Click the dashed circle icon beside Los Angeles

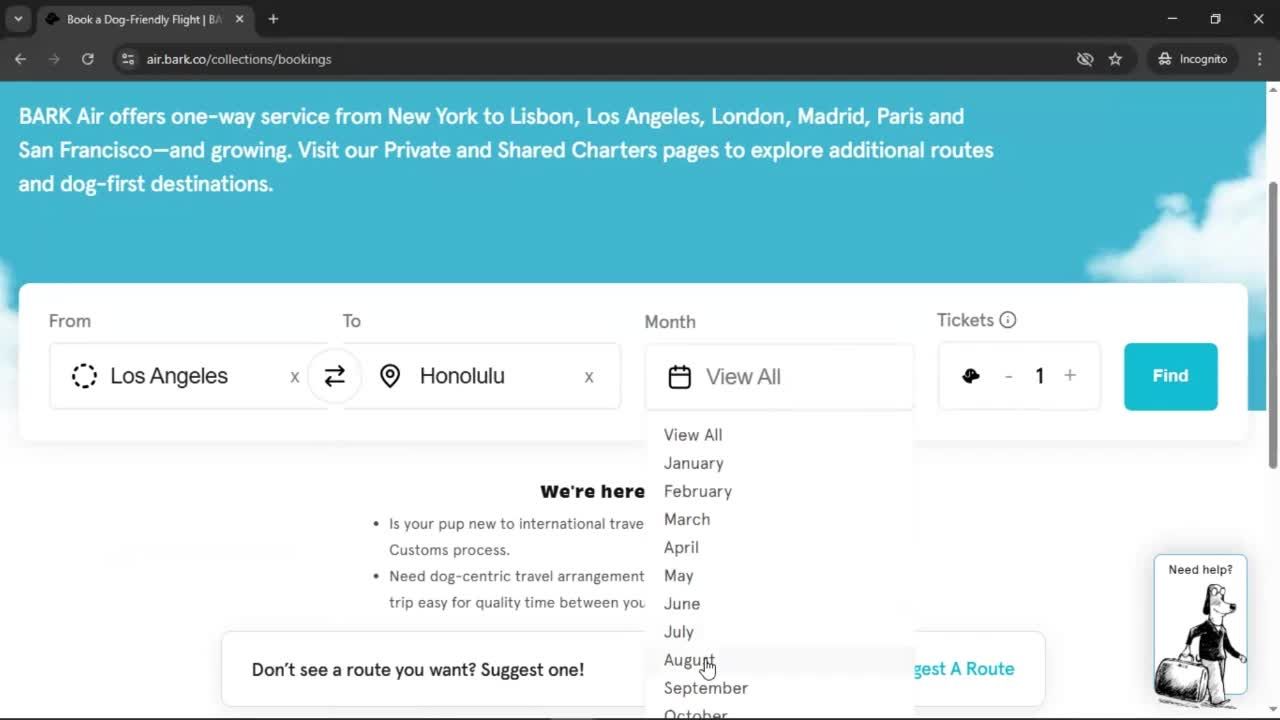84,376
